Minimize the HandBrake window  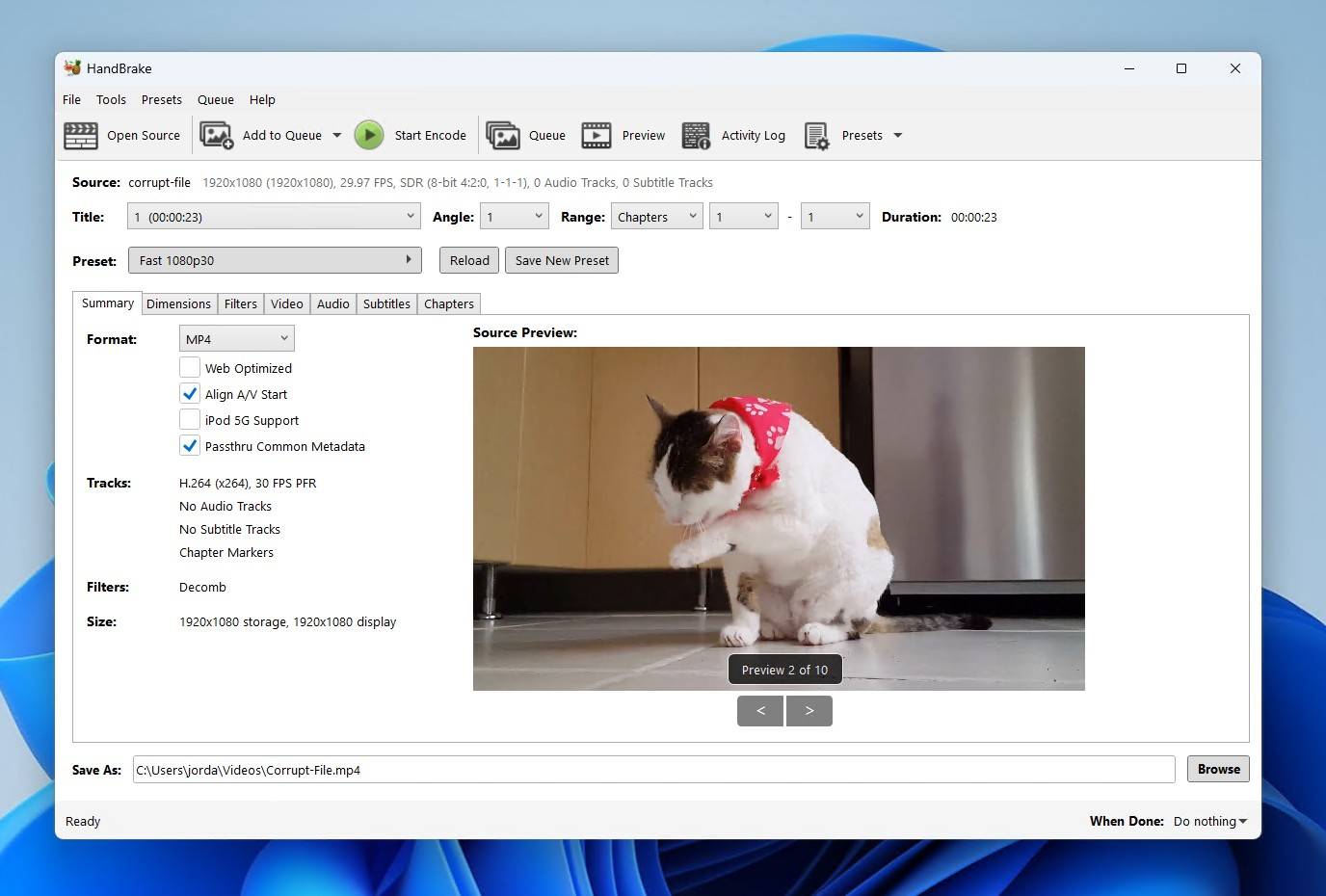click(1129, 68)
